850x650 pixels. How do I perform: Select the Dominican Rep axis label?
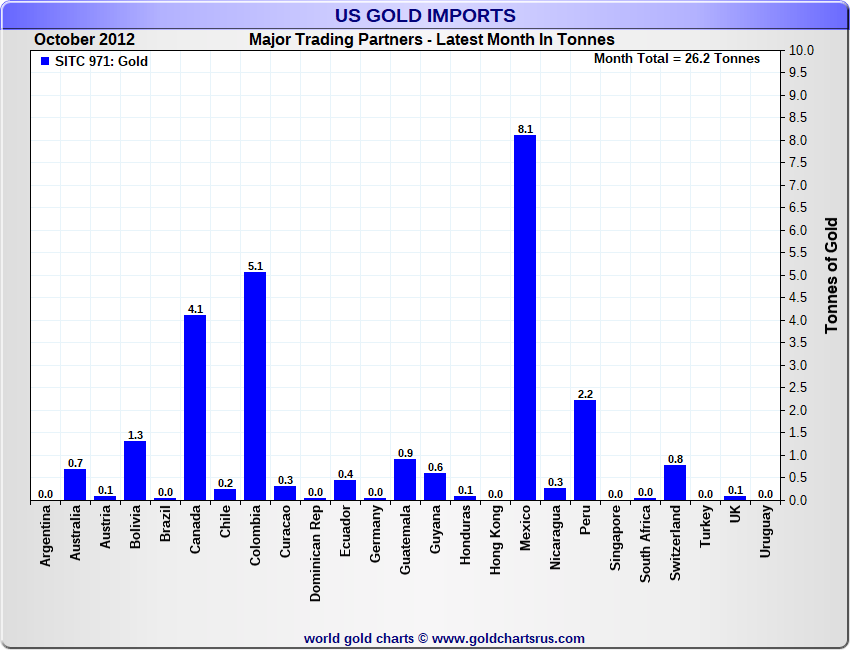click(x=315, y=553)
